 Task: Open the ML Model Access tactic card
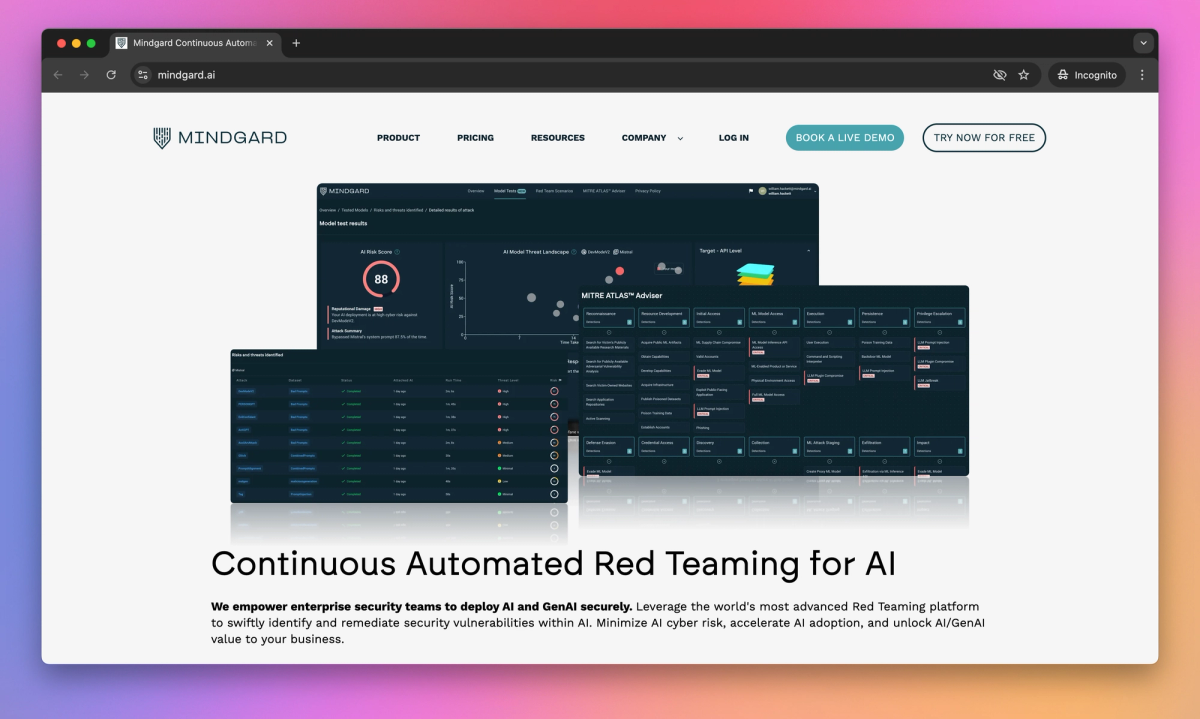[774, 317]
